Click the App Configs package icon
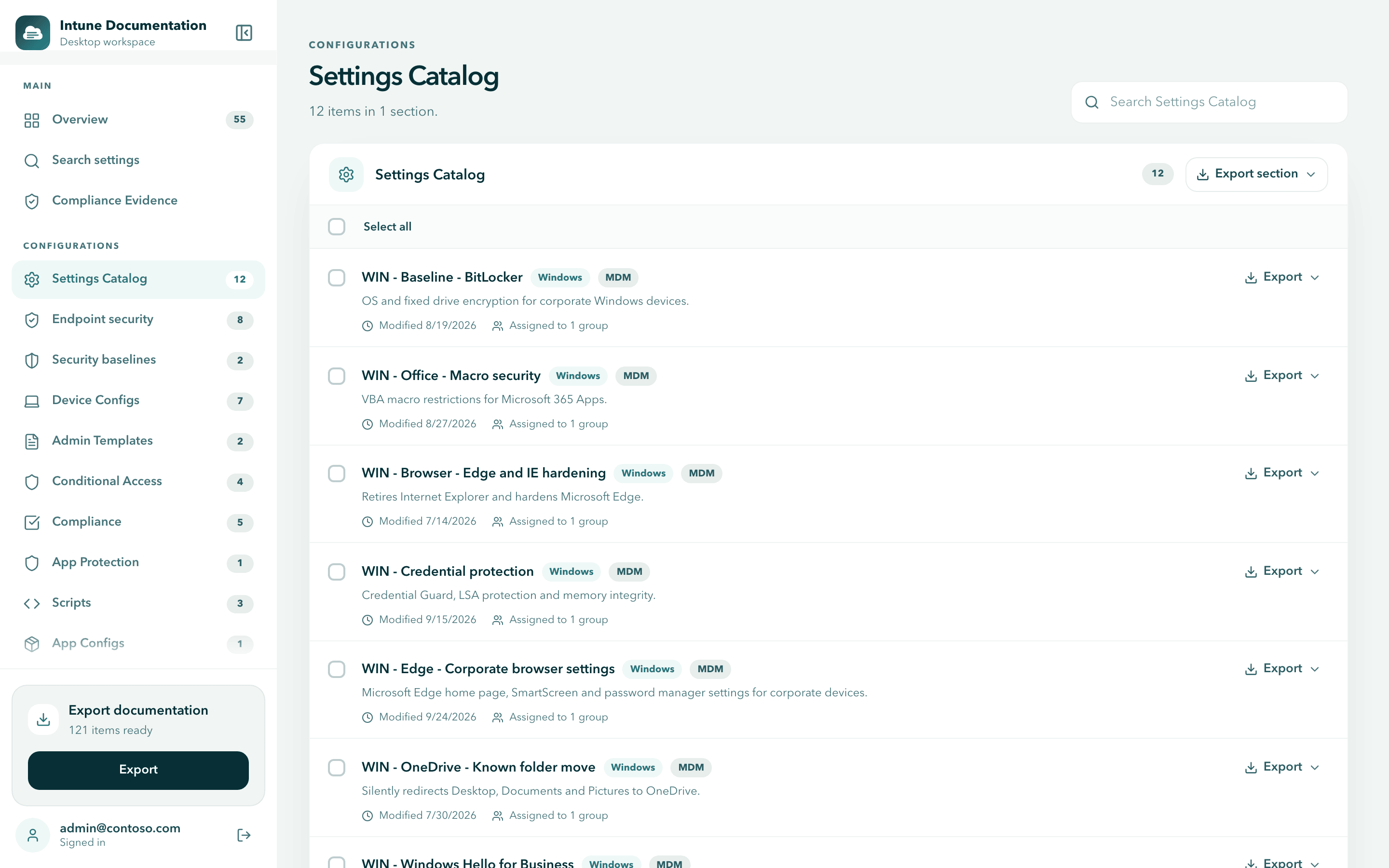 click(31, 644)
